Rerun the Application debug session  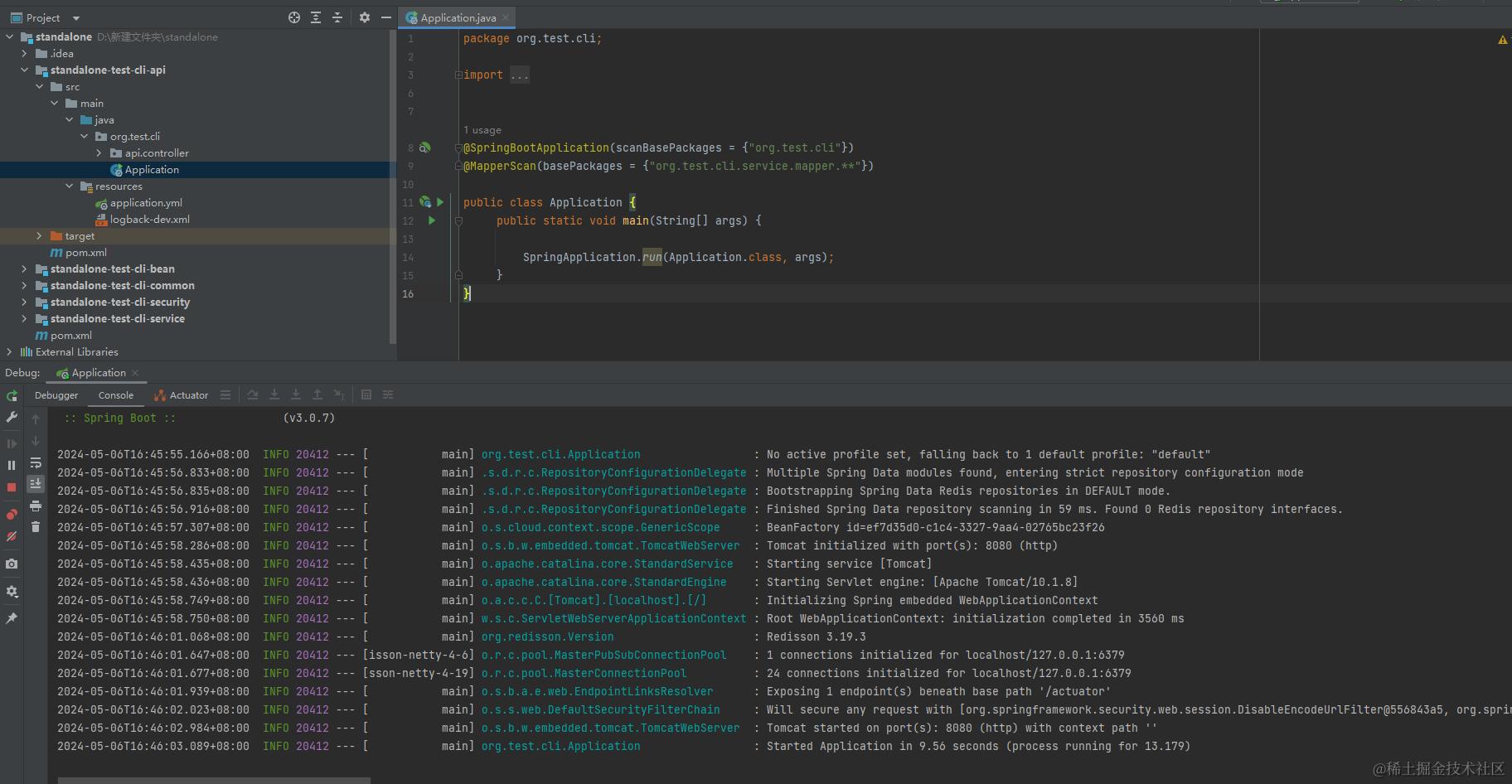(x=12, y=396)
